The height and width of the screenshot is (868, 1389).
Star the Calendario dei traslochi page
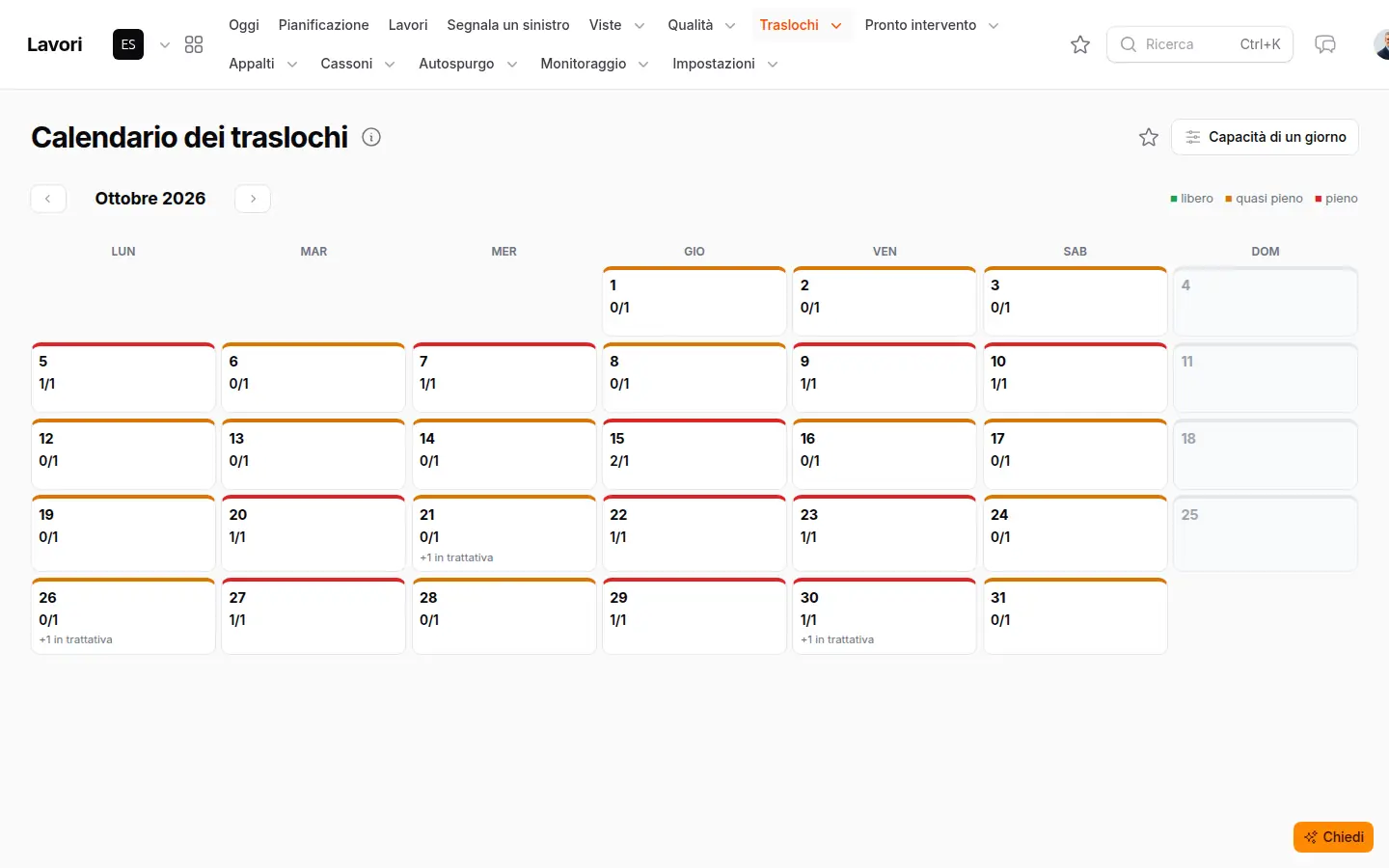pos(1149,137)
